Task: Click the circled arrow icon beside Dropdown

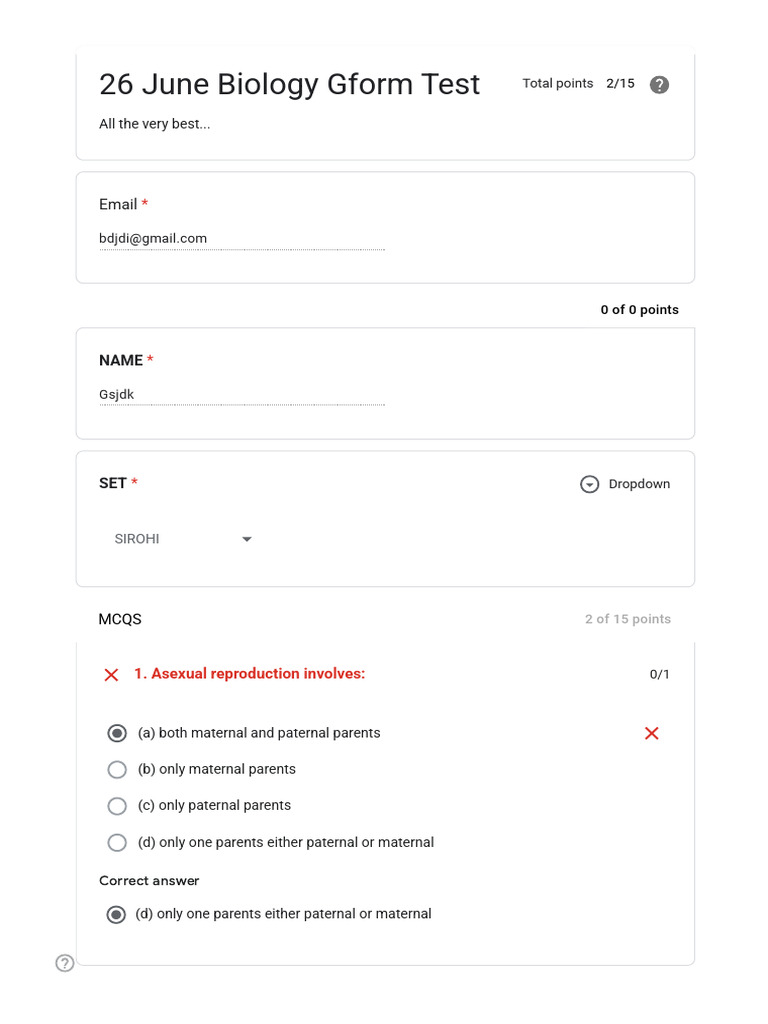Action: tap(589, 484)
